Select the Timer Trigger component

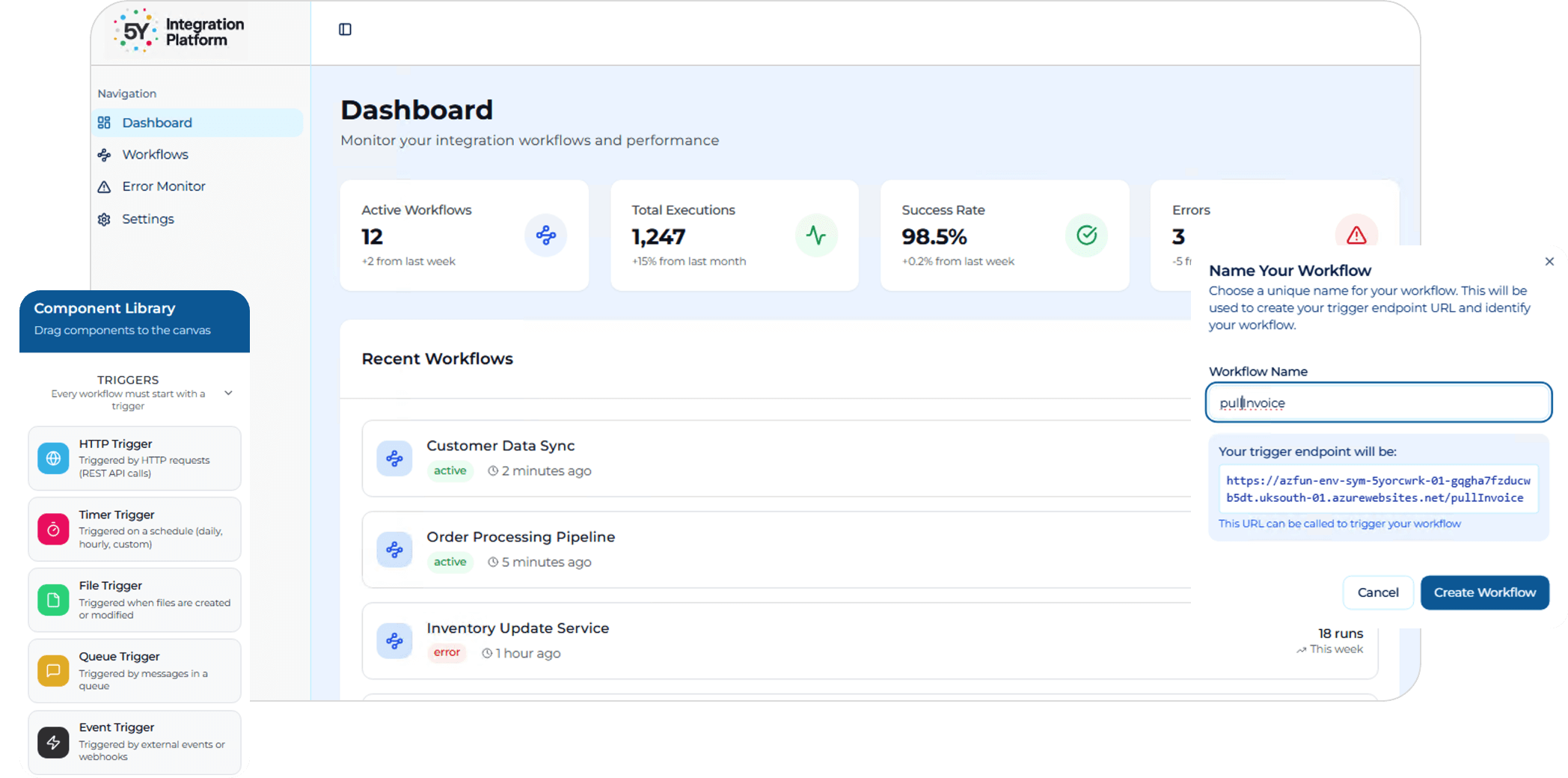click(135, 530)
